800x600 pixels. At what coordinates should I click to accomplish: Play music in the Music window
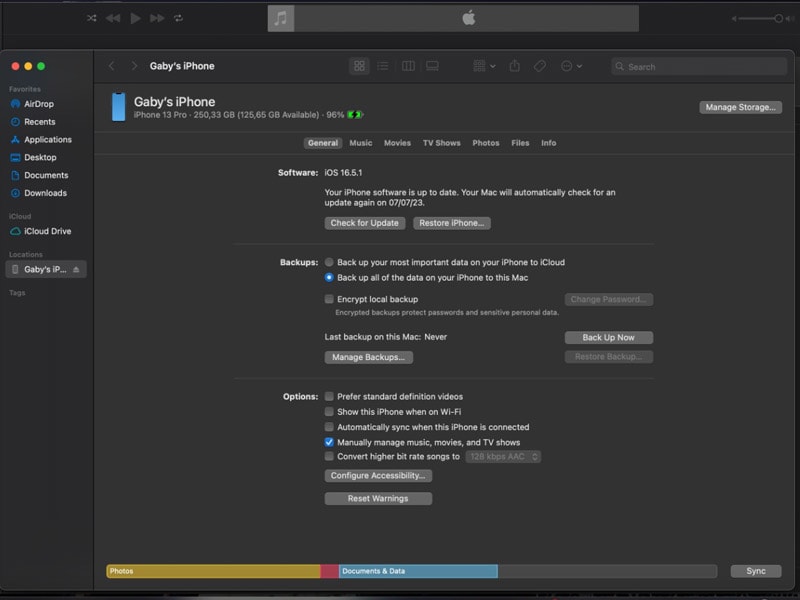click(x=135, y=18)
